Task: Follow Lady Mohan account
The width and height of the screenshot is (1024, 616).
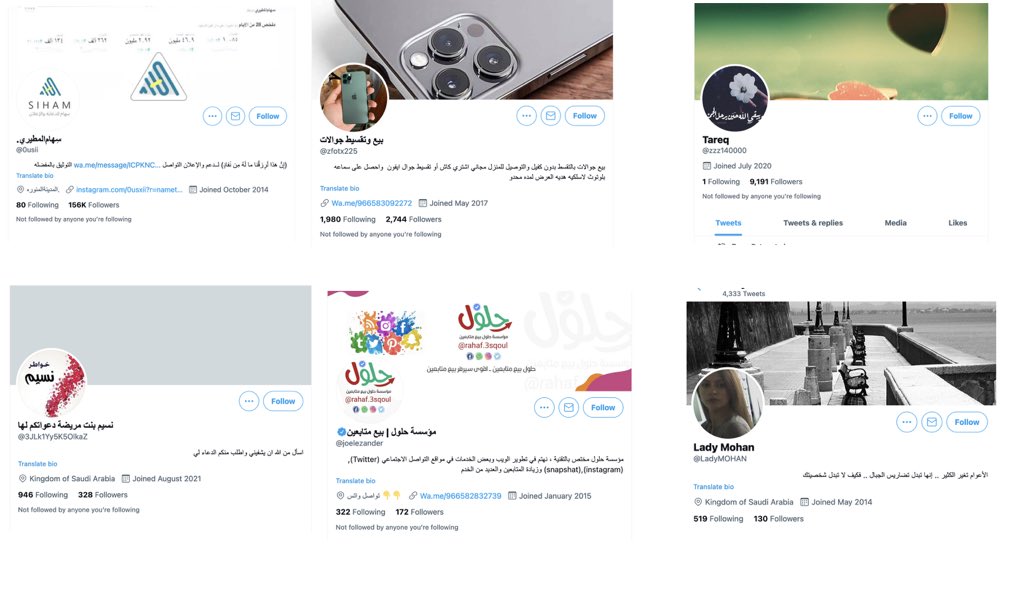Action: (967, 422)
